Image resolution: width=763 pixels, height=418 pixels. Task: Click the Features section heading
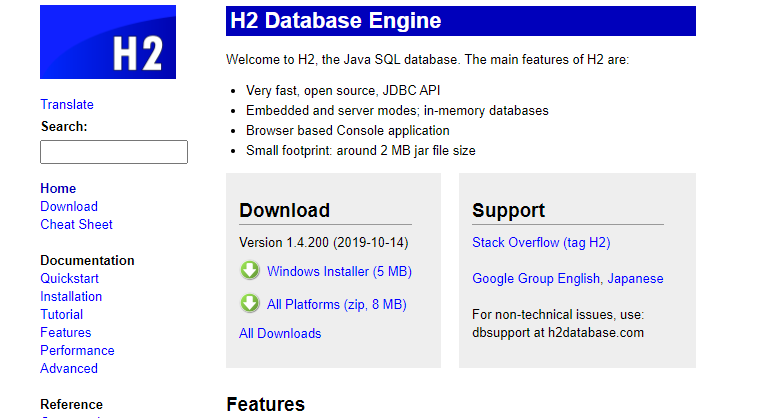[x=266, y=404]
